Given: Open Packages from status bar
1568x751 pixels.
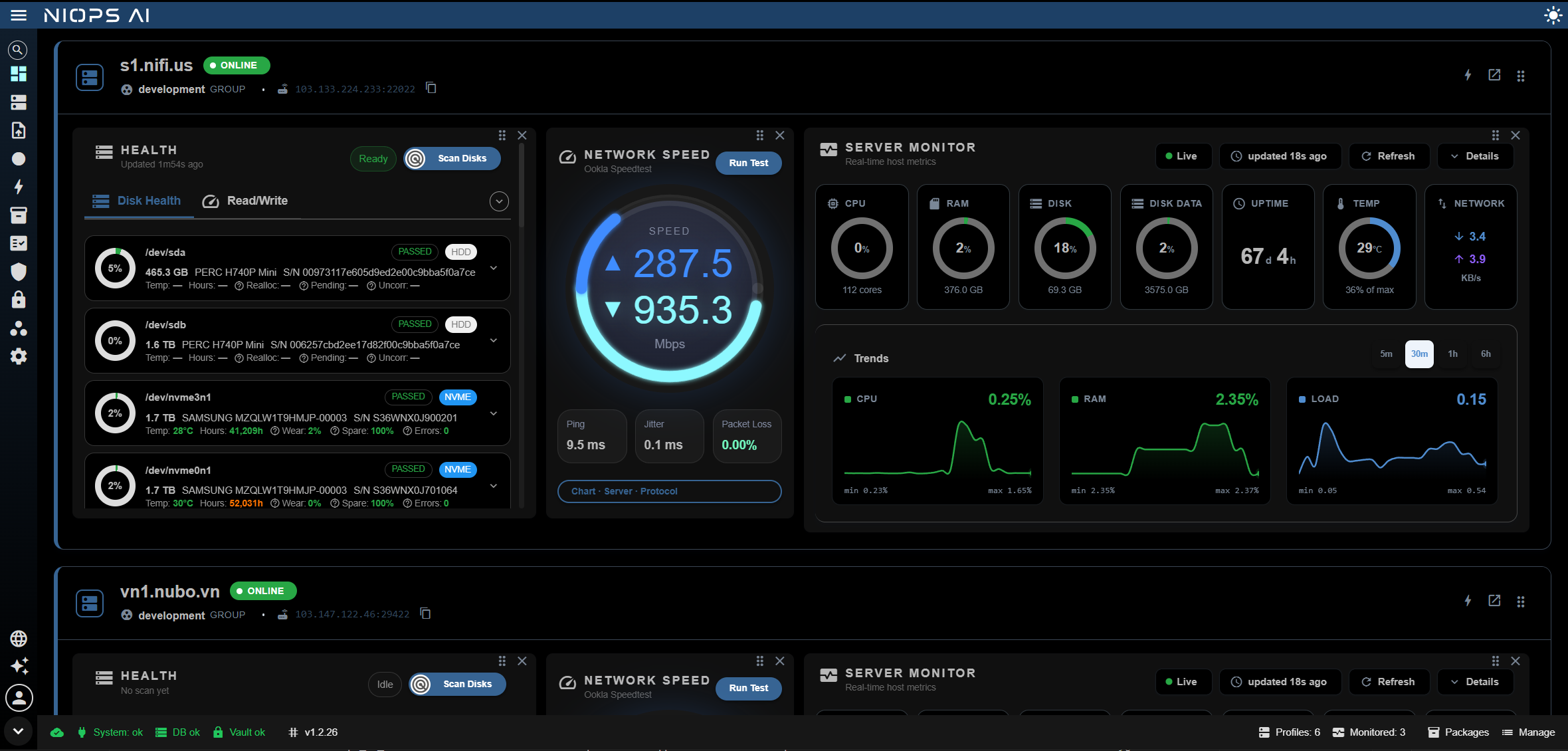Looking at the screenshot, I should pos(1458,732).
